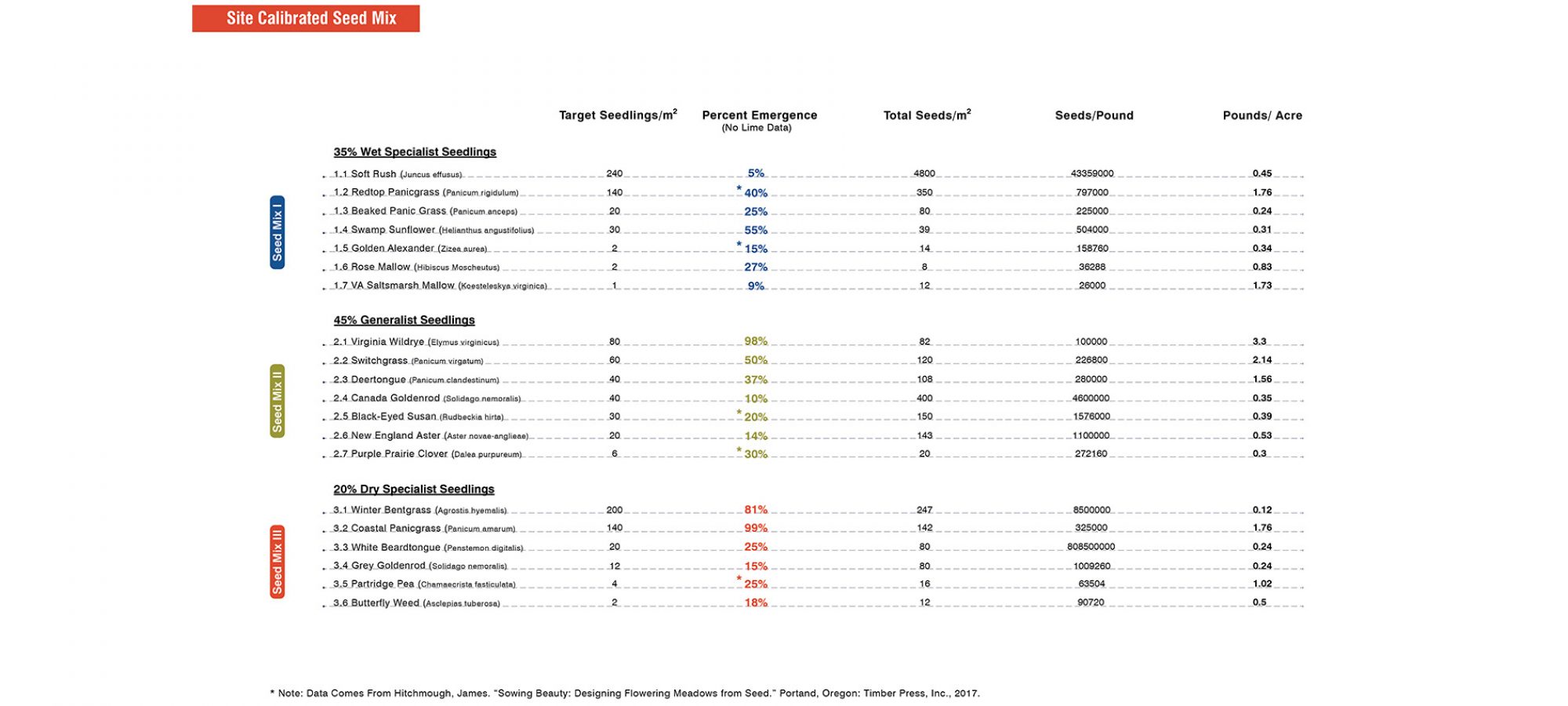Click the Total Seeds/m² column header

pyautogui.click(x=927, y=115)
